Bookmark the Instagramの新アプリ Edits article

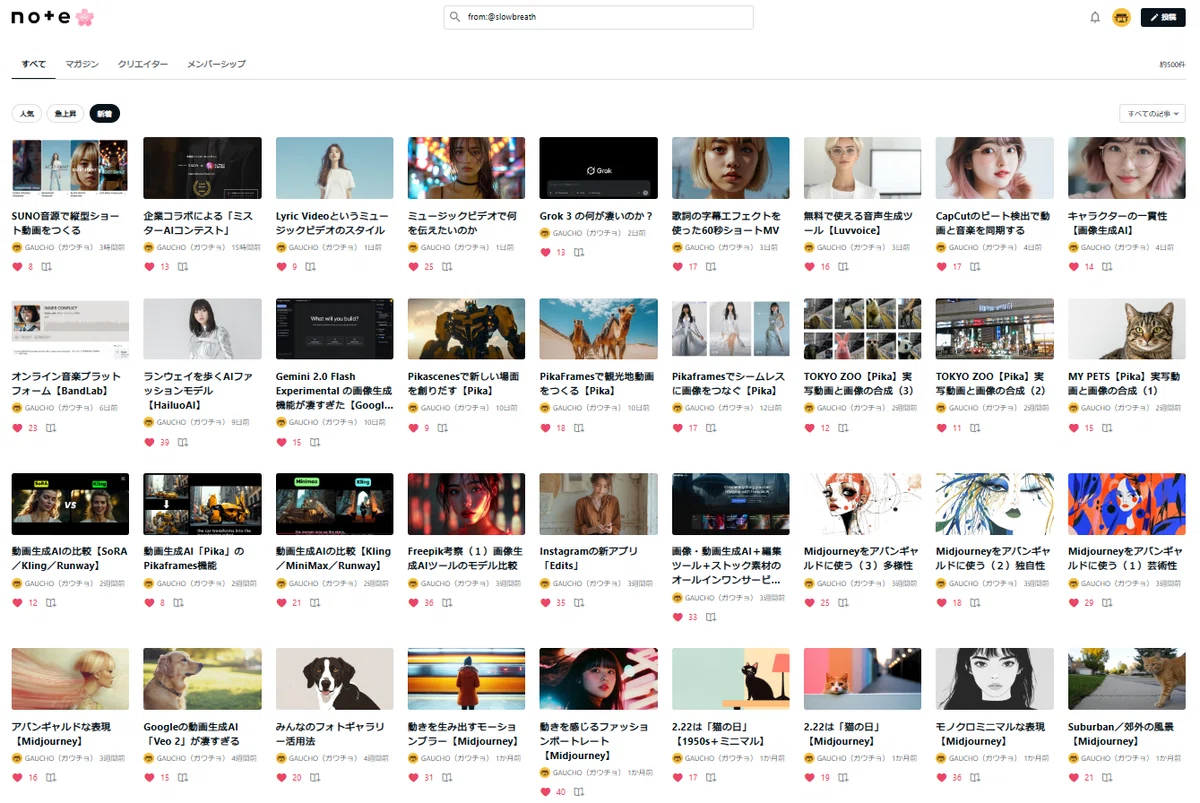(579, 603)
